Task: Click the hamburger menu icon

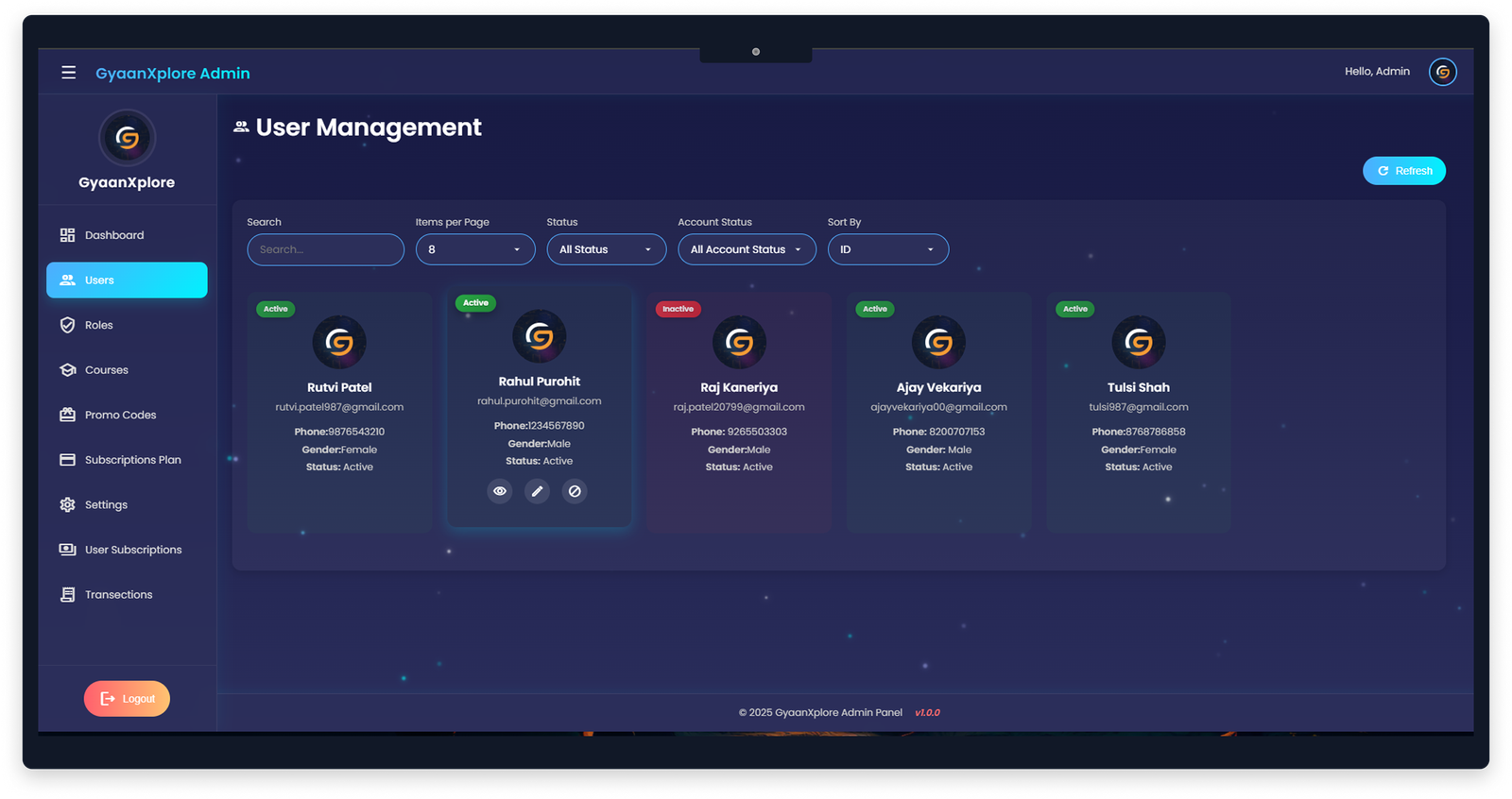Action: (68, 73)
